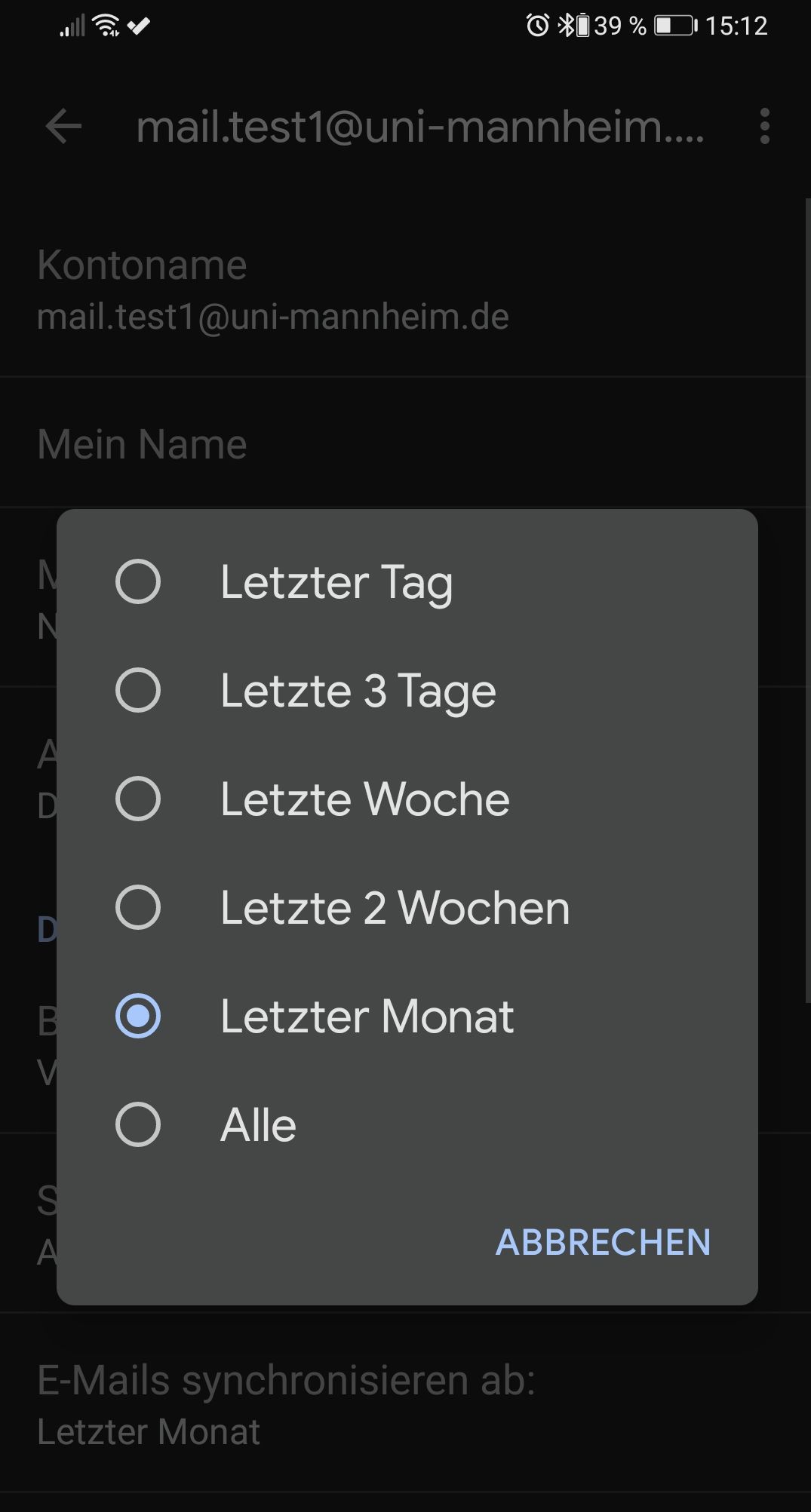The image size is (811, 1512).
Task: Open the Kontoname setting
Action: pos(405,290)
